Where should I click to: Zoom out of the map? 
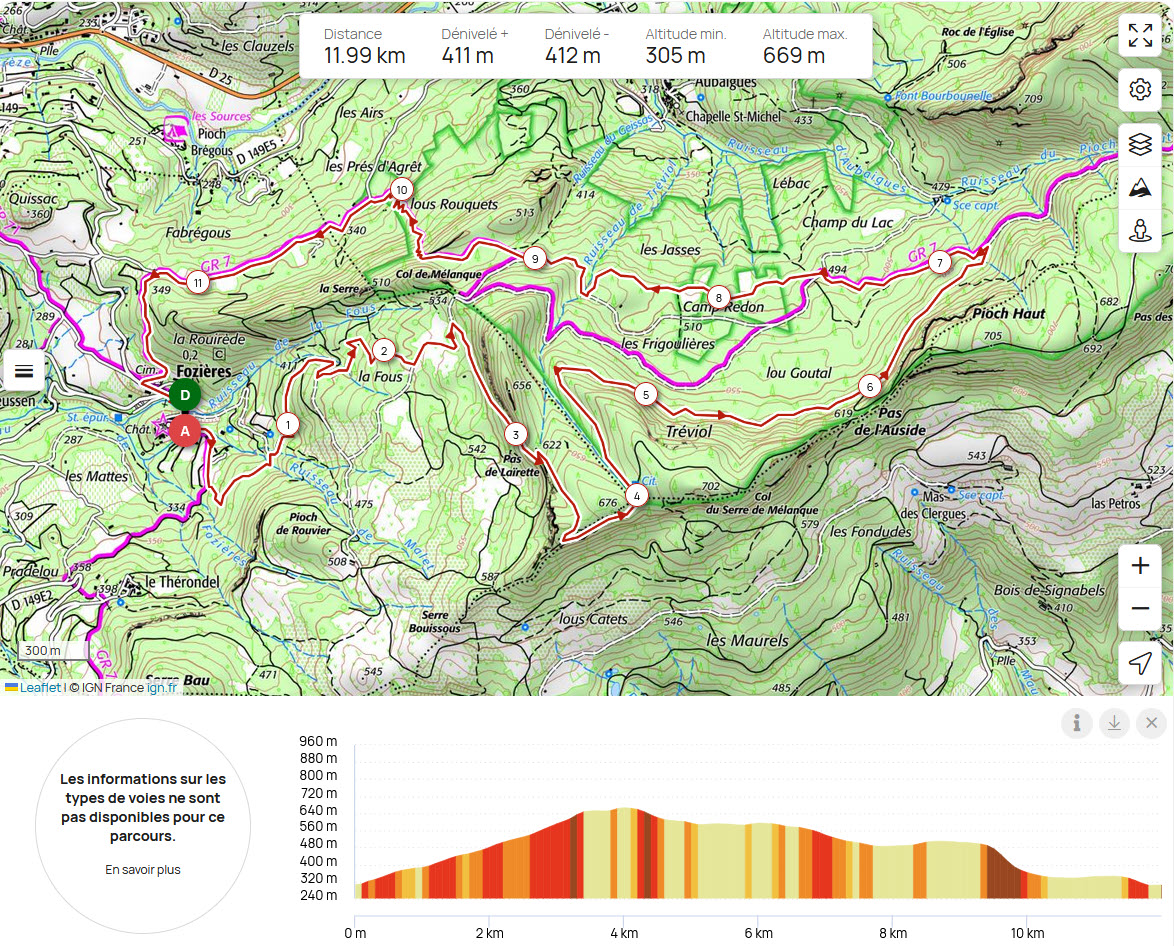pos(1140,609)
